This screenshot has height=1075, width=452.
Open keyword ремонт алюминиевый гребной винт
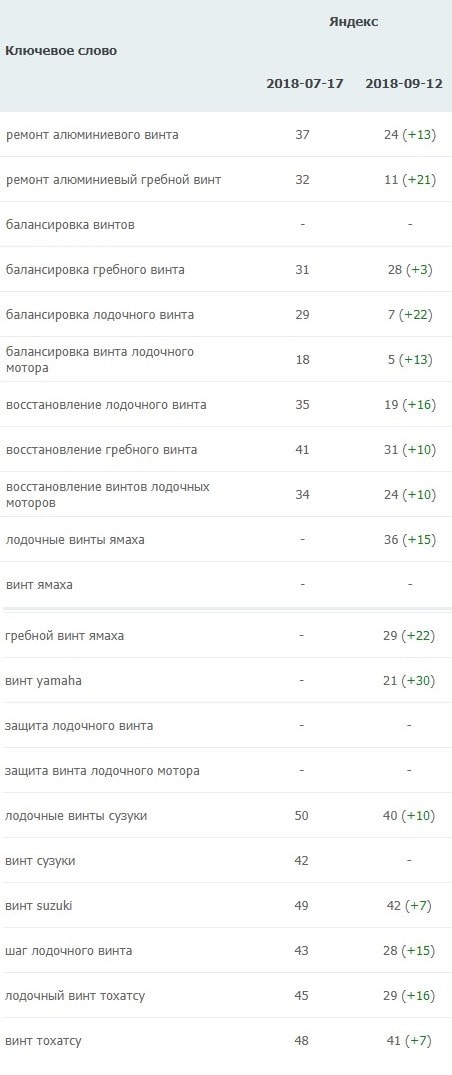point(113,180)
